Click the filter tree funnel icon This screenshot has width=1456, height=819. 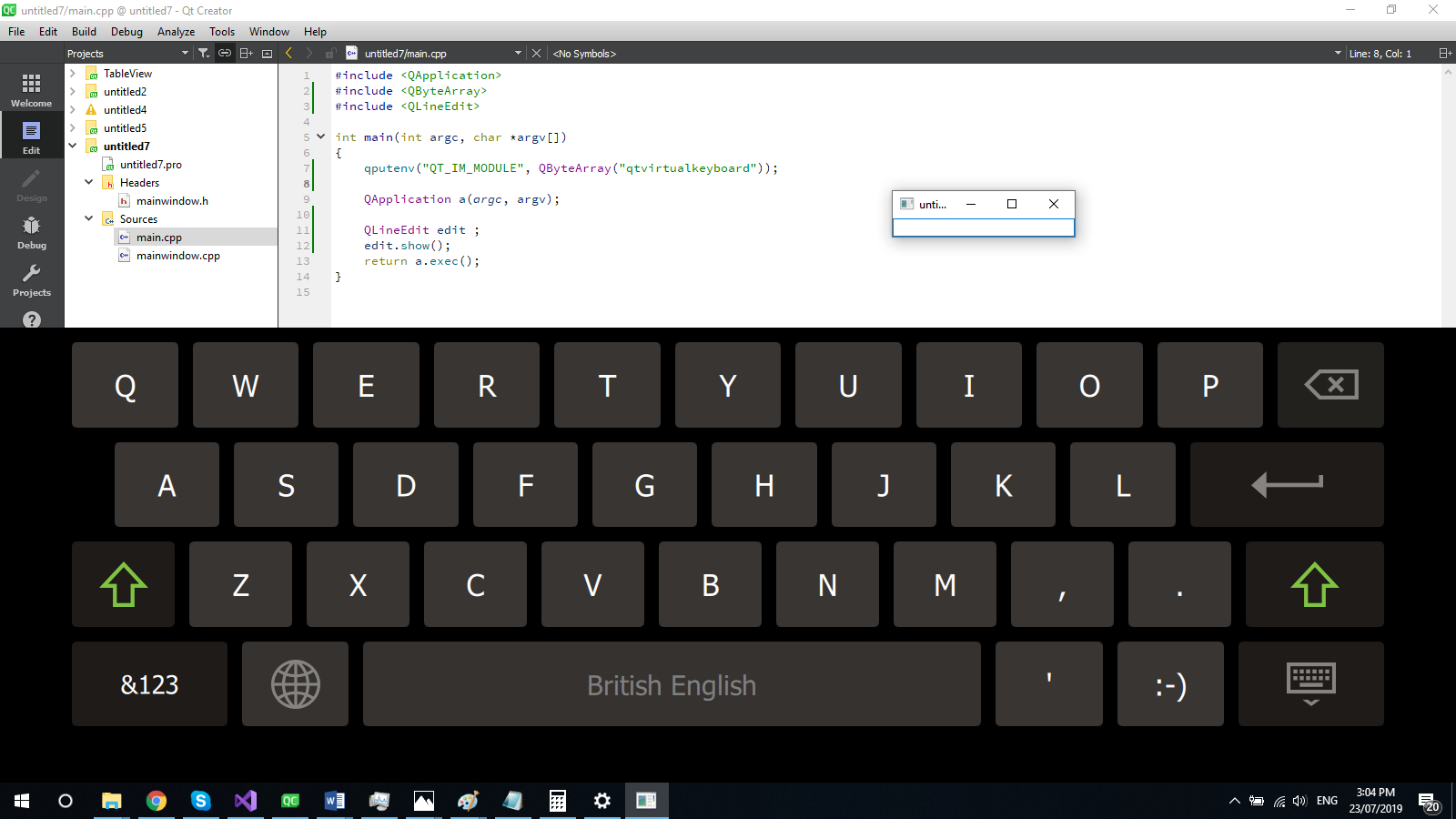[x=204, y=54]
